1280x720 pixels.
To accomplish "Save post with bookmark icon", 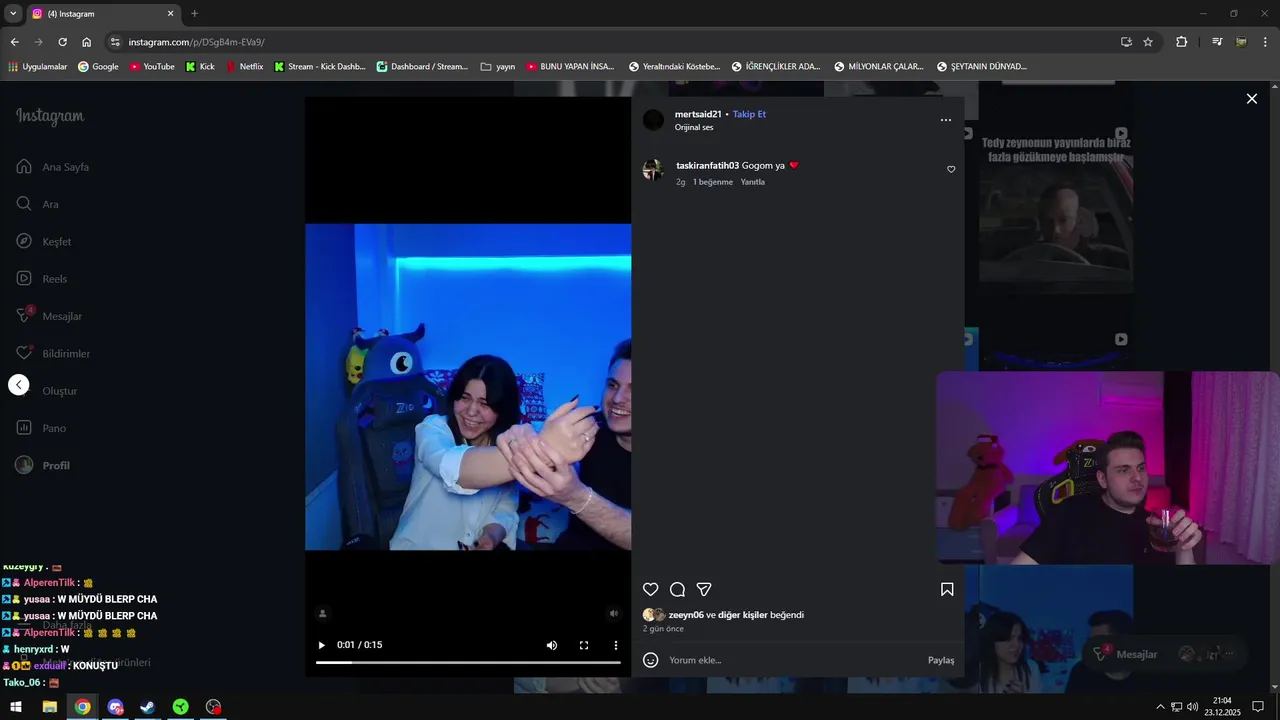I will tap(947, 590).
